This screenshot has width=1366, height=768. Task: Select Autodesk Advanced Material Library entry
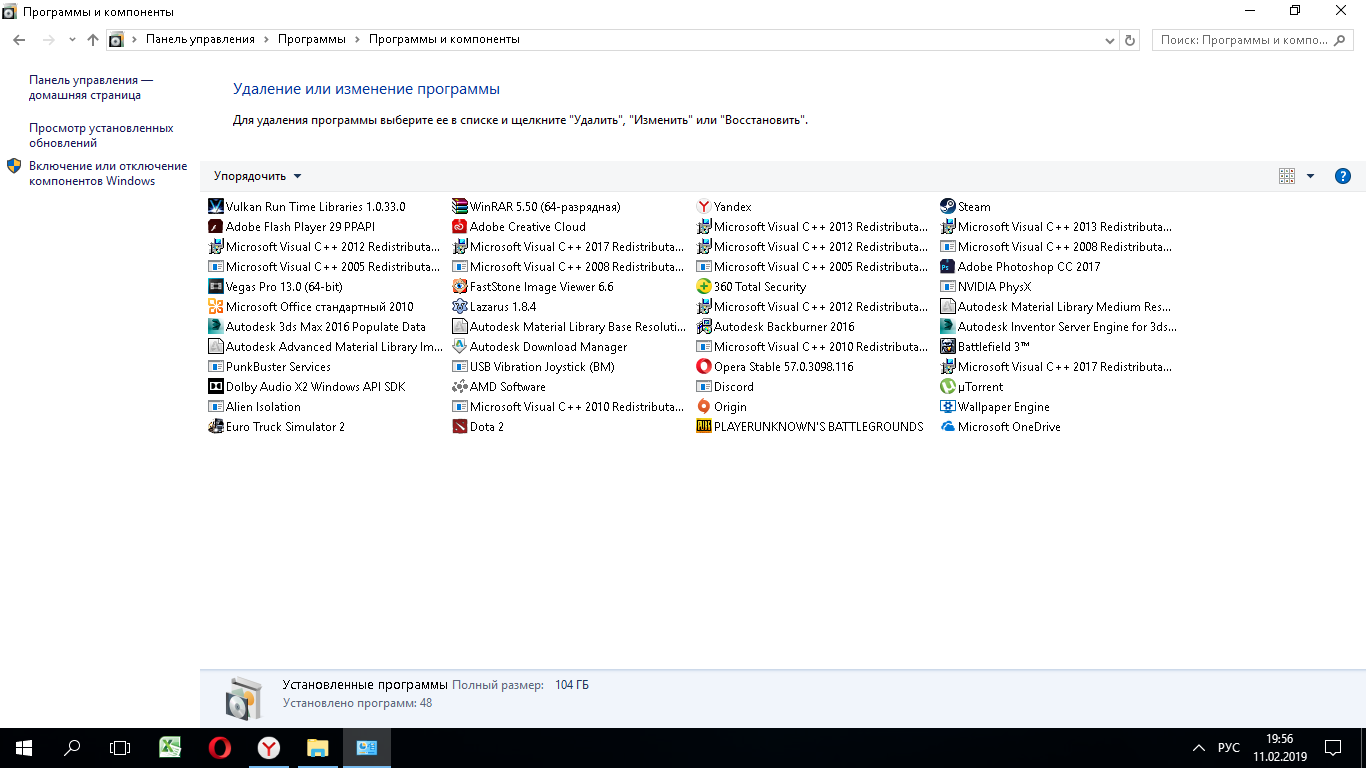click(x=326, y=347)
